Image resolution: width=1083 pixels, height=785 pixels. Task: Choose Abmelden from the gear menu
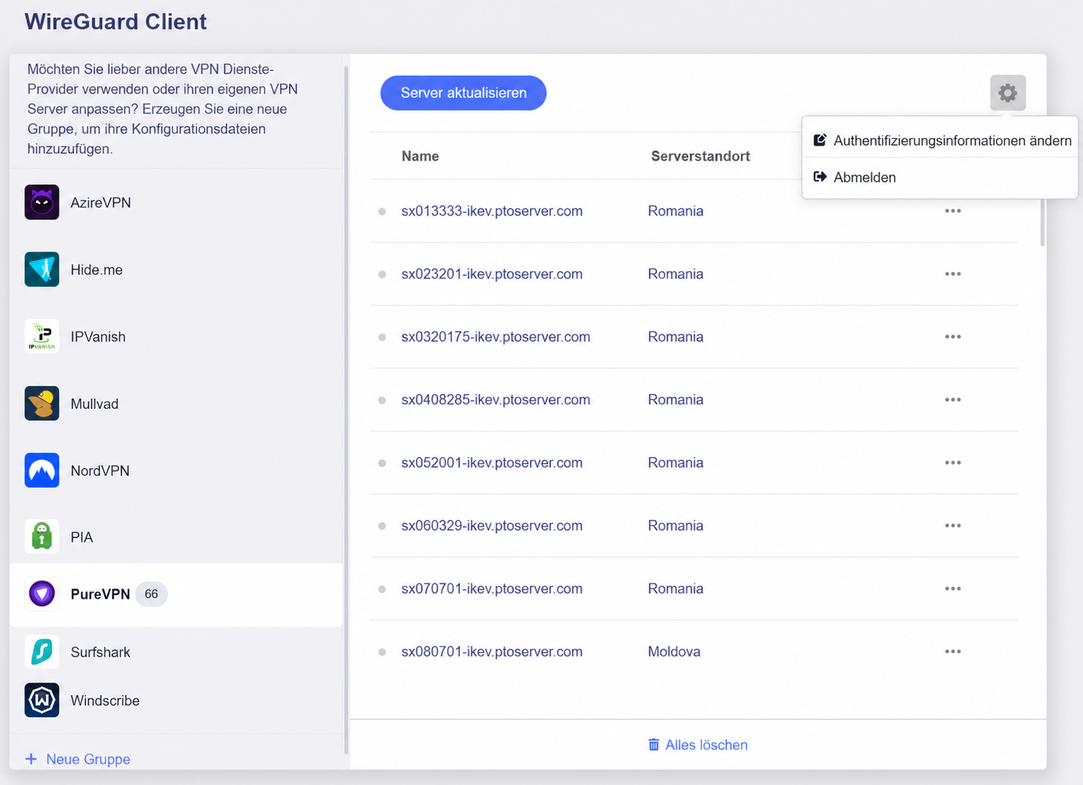coord(939,177)
